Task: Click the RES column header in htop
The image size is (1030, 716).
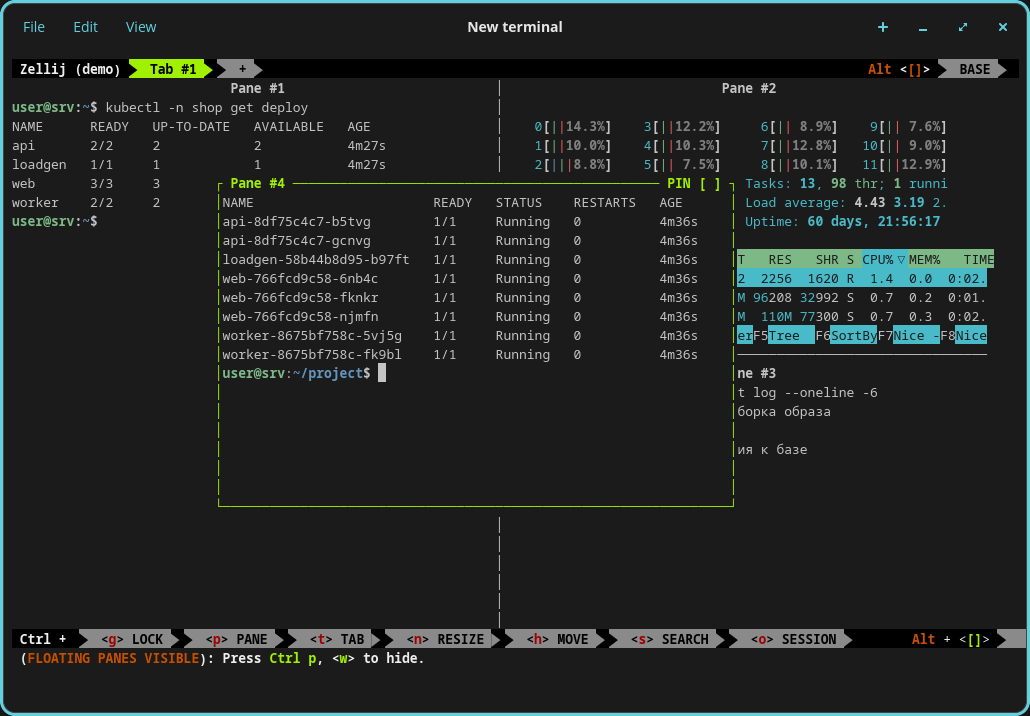Action: pyautogui.click(x=780, y=259)
